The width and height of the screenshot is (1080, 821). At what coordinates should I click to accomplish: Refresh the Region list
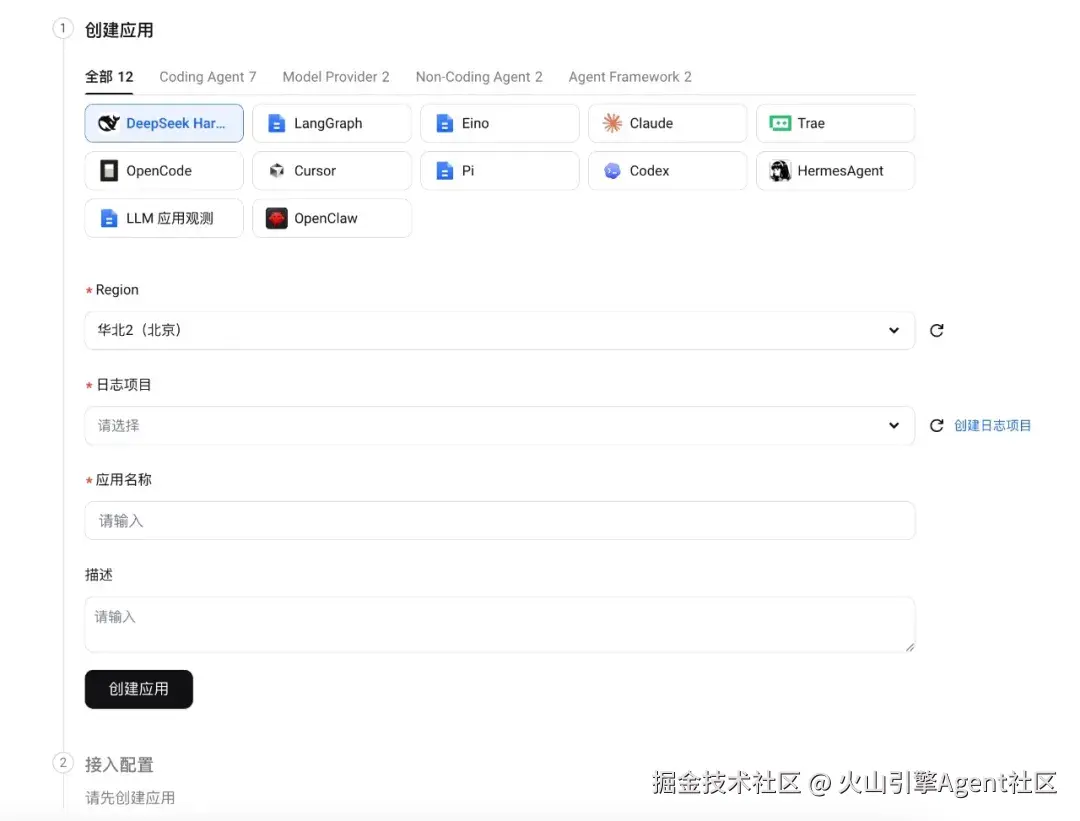(936, 331)
